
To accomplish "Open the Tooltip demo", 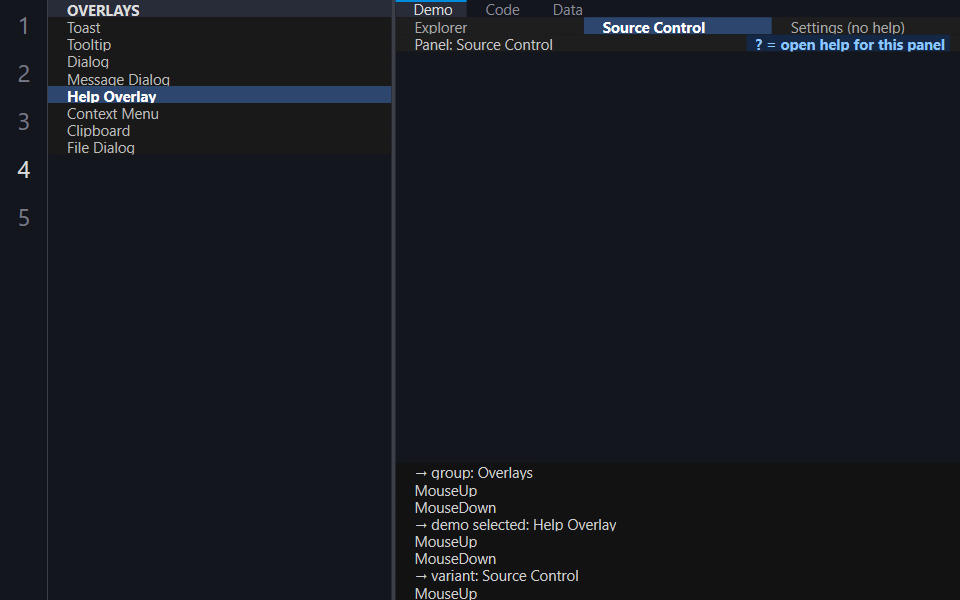I will click(219, 45).
